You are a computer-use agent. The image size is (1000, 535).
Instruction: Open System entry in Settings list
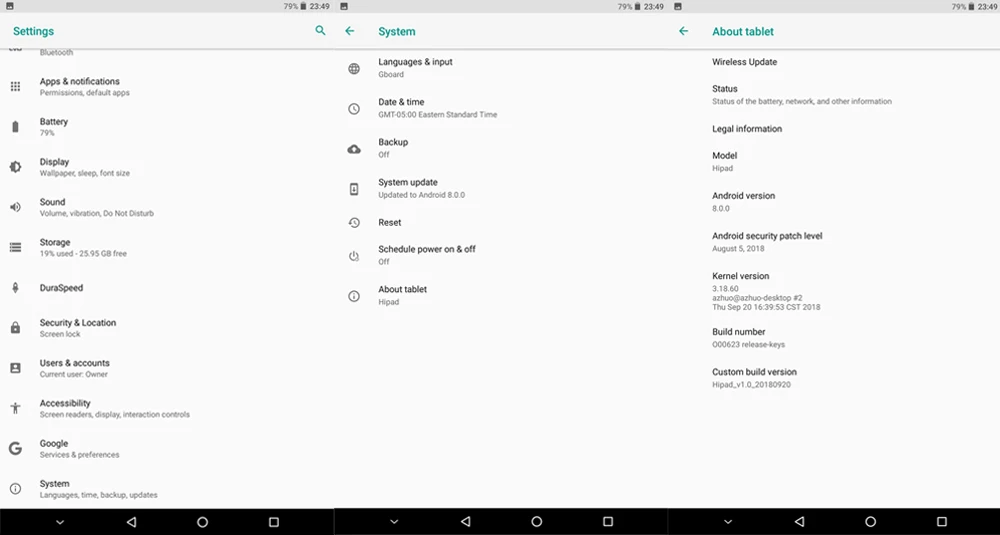coord(167,488)
